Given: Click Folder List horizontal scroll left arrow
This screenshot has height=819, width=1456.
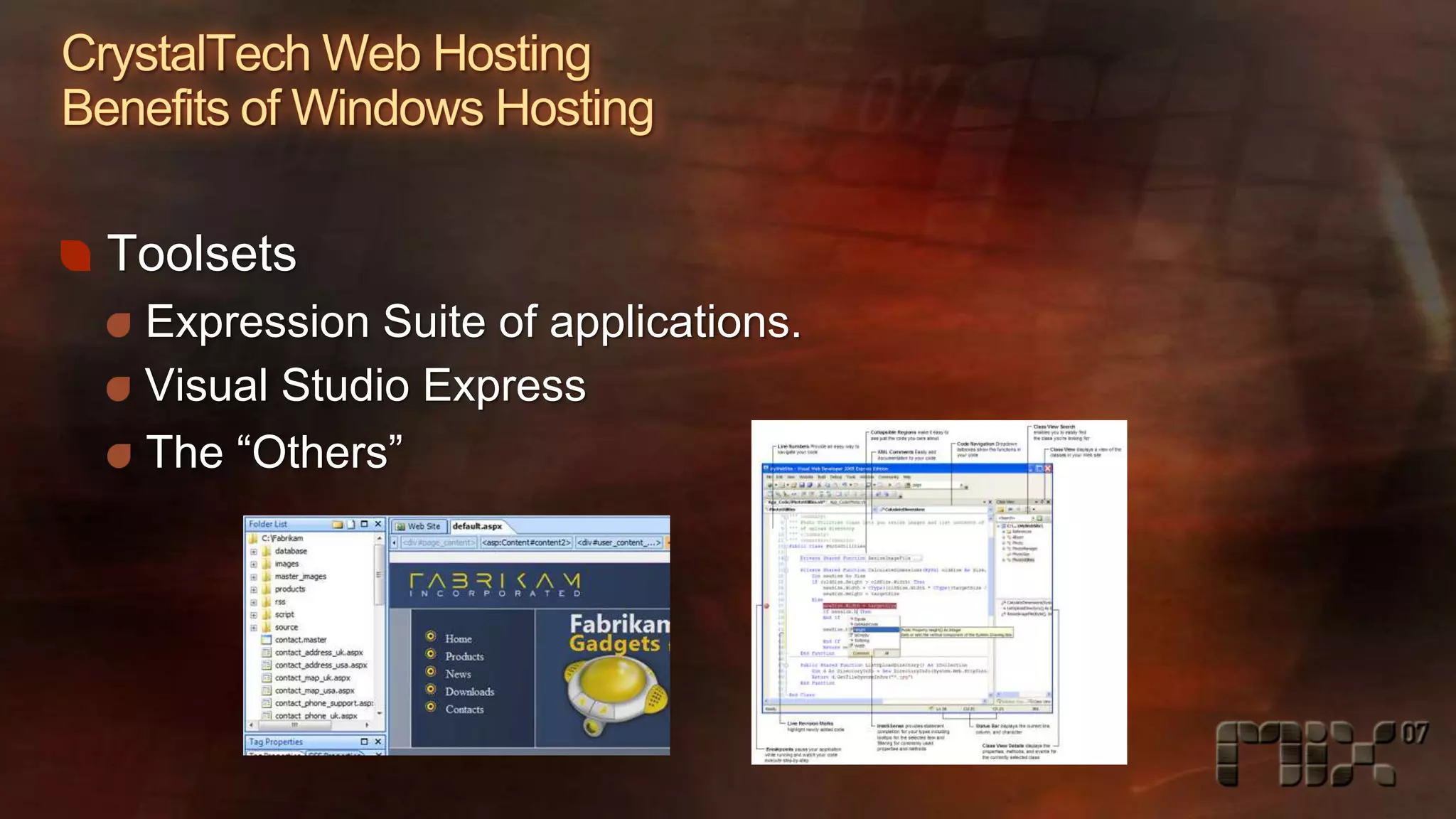Looking at the screenshot, I should (250, 725).
